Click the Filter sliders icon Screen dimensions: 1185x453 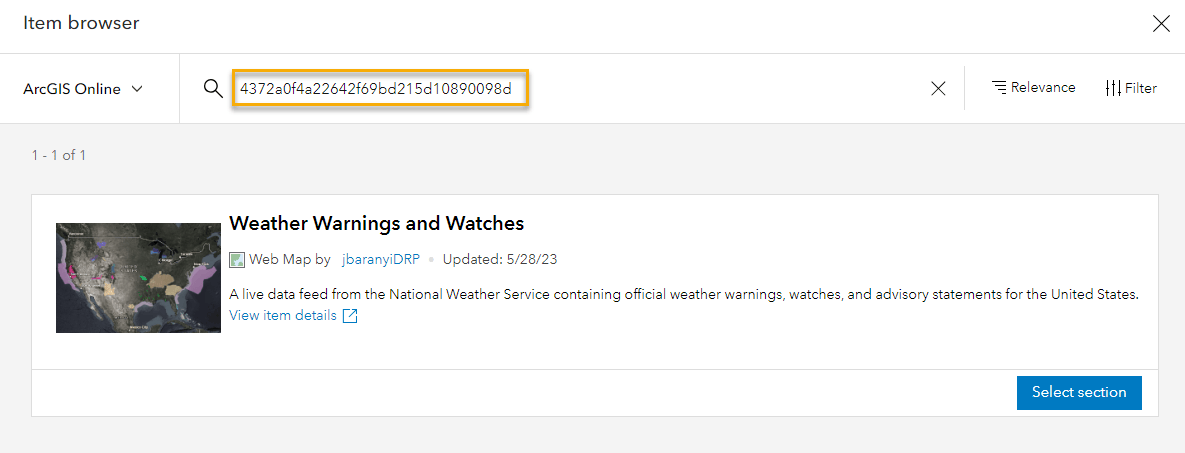click(x=1113, y=88)
